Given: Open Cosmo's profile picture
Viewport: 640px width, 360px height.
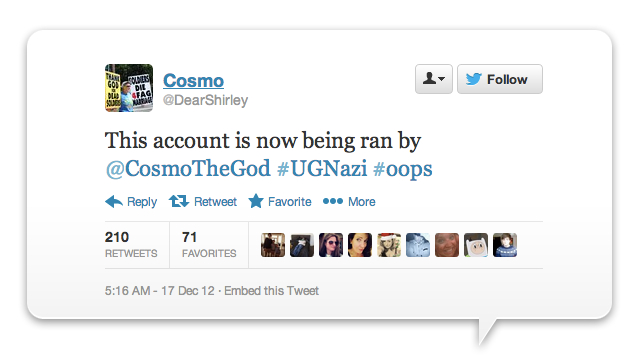Looking at the screenshot, I should pos(129,88).
